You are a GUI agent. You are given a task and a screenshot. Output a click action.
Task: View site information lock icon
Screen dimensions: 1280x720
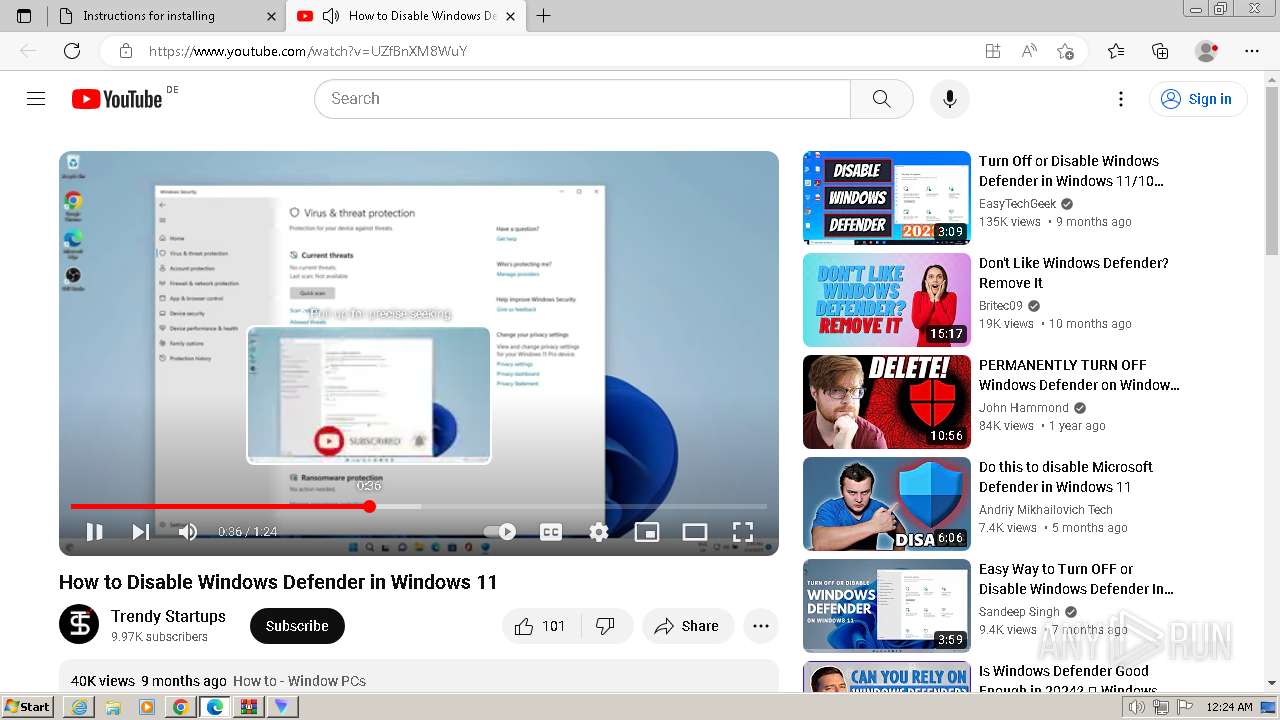point(125,51)
